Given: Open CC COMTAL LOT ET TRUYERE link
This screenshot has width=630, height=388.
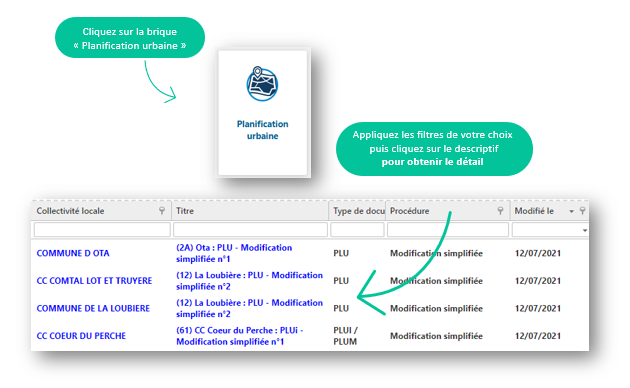Looking at the screenshot, I should pos(94,281).
